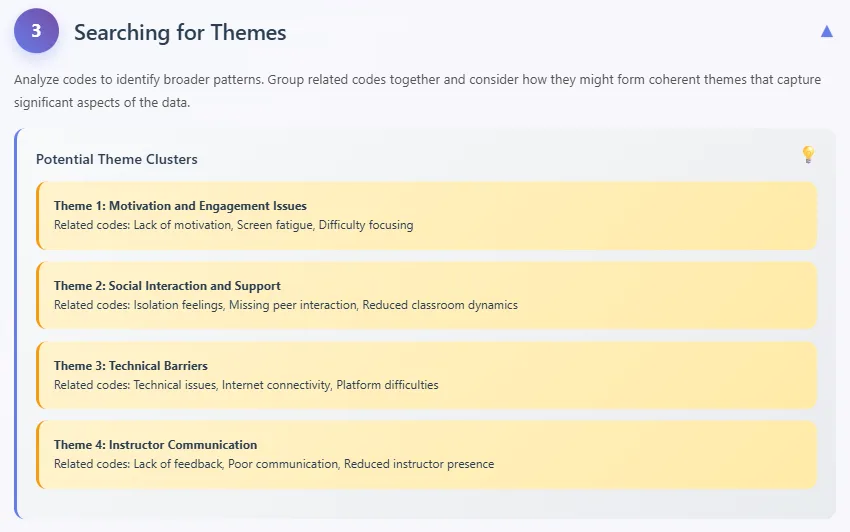The width and height of the screenshot is (850, 532).
Task: Select the 'Reduced classroom dynamics' code
Action: pos(440,305)
